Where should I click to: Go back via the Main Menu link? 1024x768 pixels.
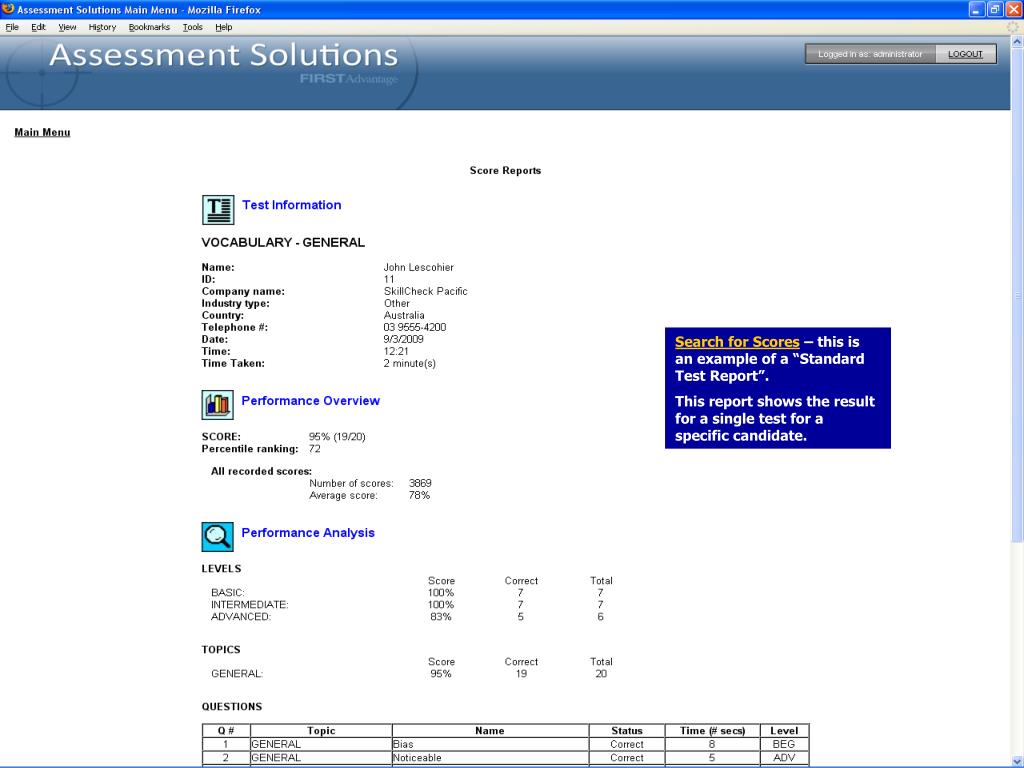tap(42, 132)
